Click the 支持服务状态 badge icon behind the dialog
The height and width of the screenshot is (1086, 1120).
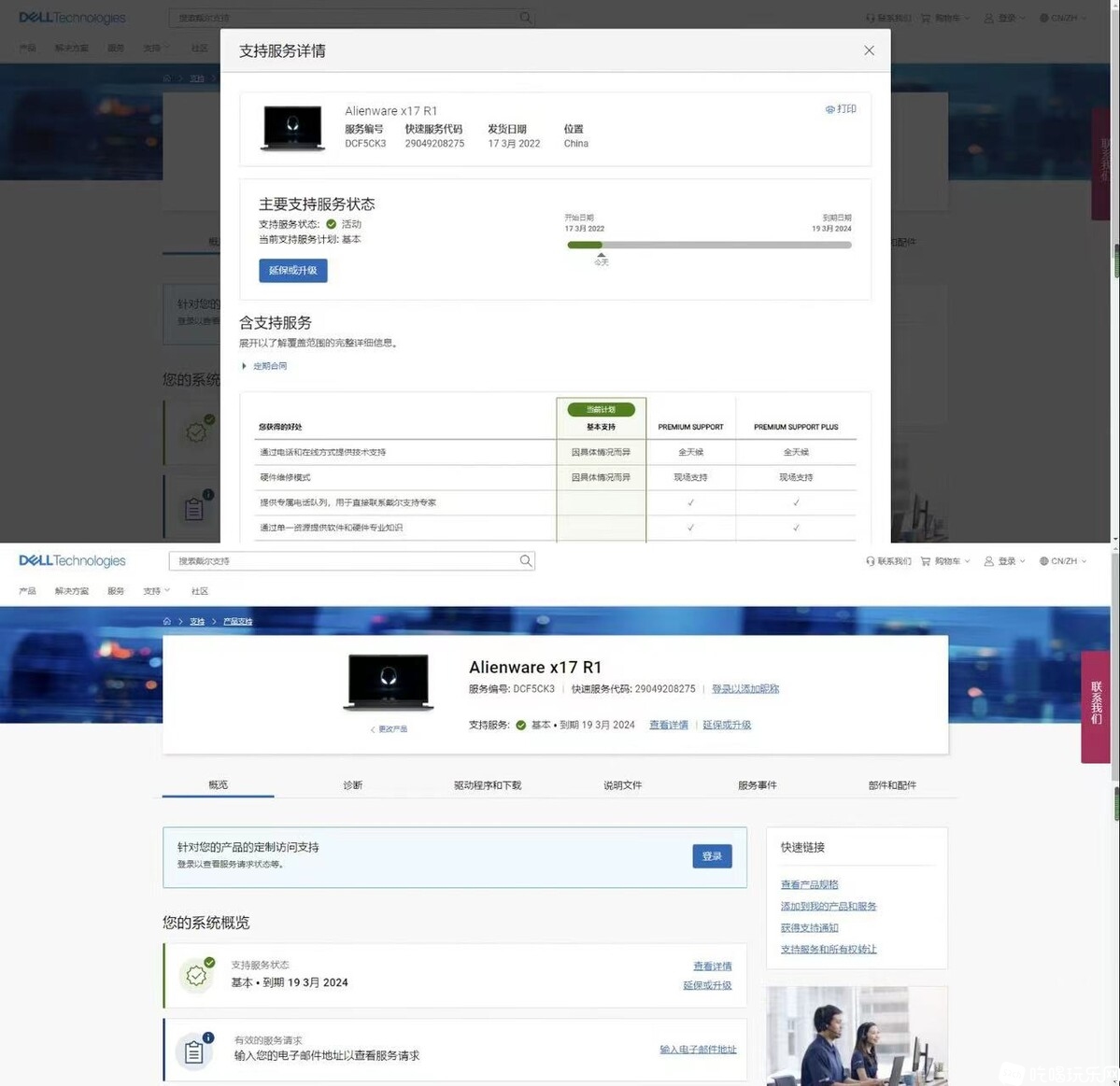pyautogui.click(x=197, y=430)
